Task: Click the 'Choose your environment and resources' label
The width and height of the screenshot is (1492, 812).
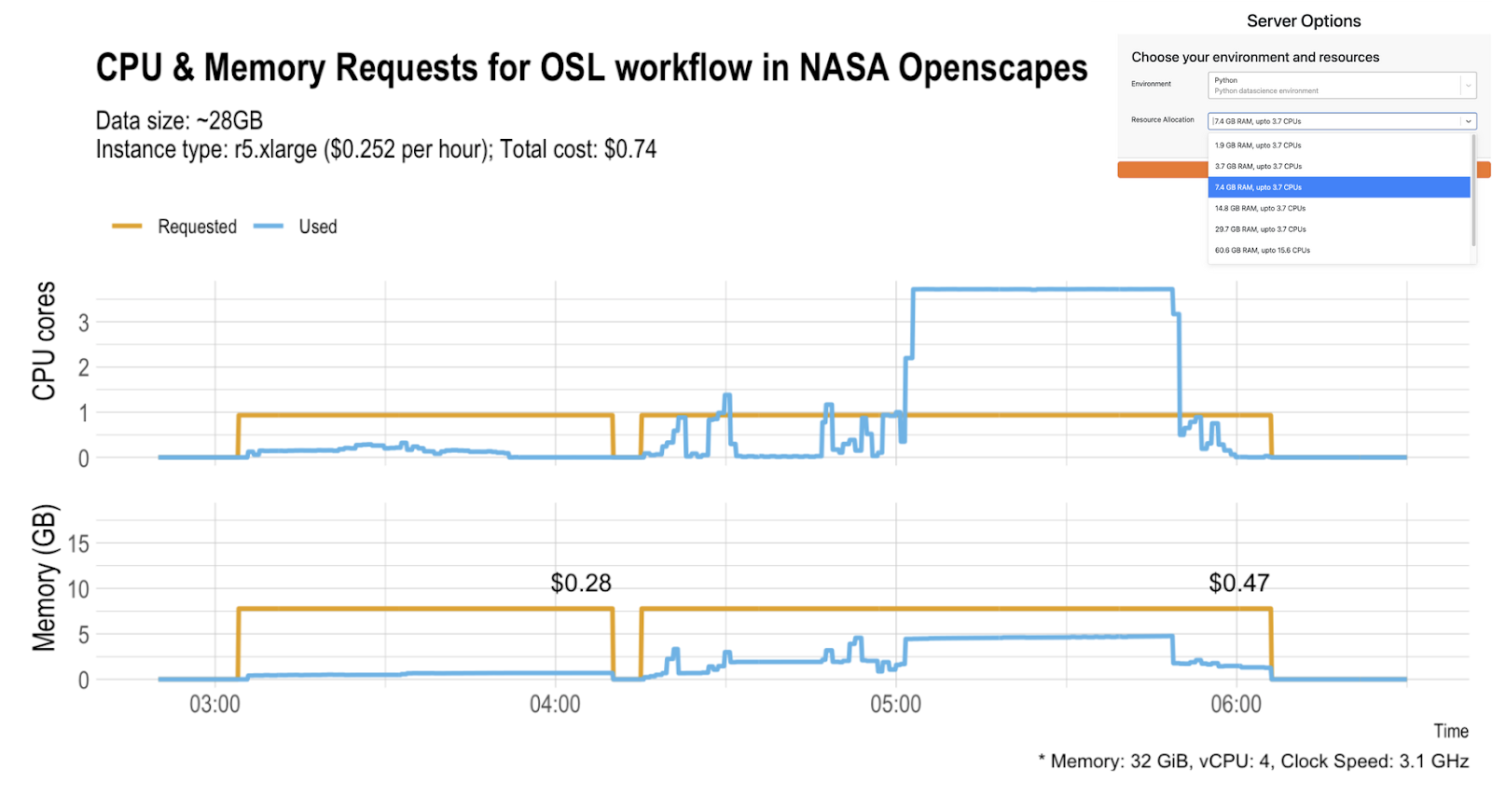Action: [x=1254, y=57]
